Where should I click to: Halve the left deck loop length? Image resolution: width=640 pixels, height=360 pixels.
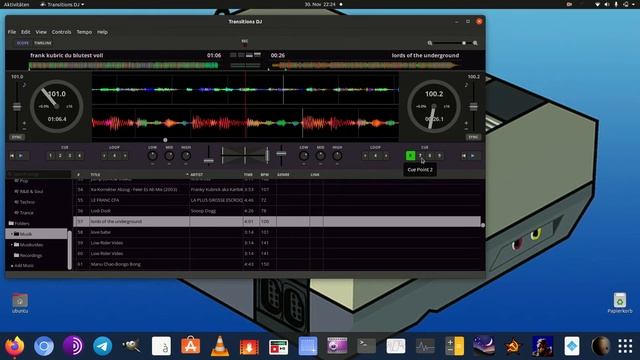click(x=104, y=156)
